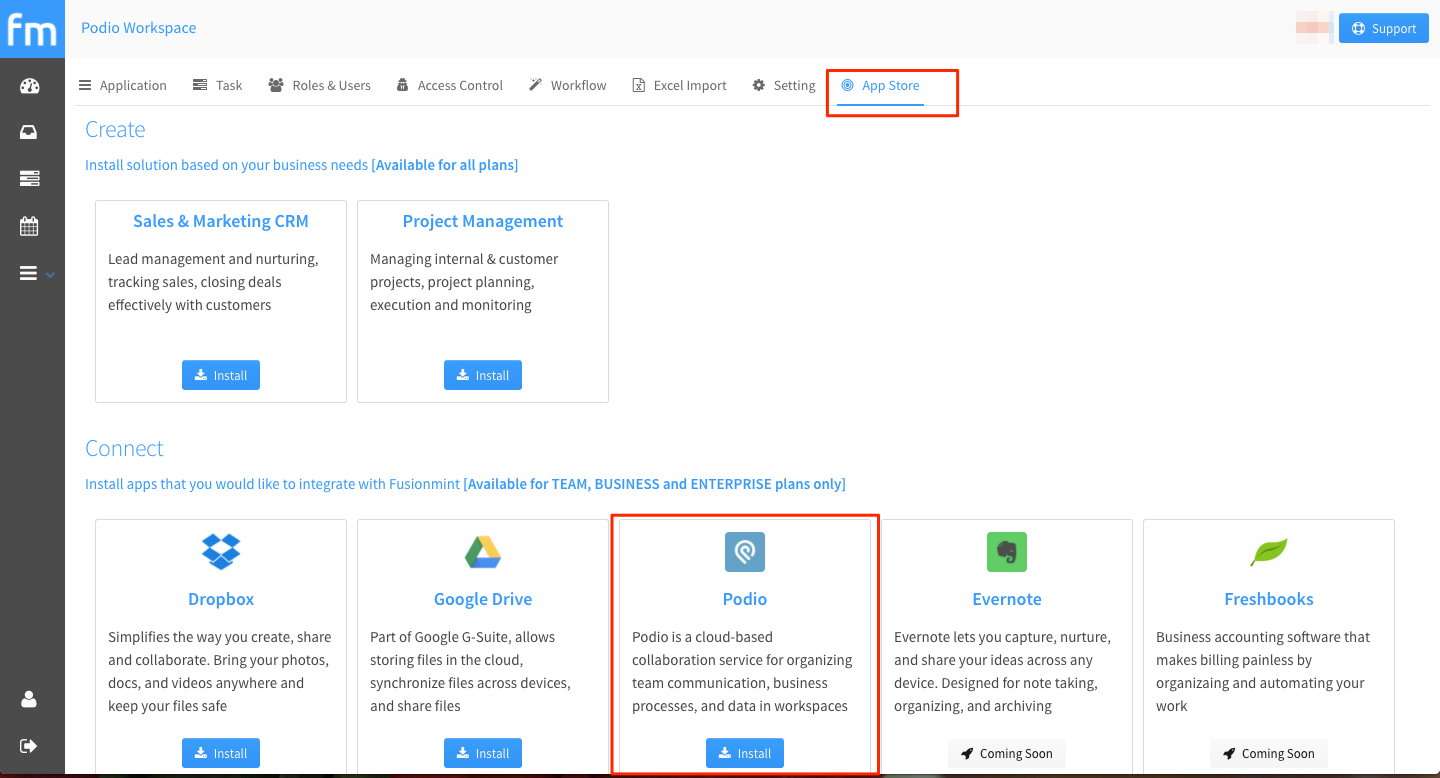
Task: Switch to the Application tab
Action: (x=123, y=85)
